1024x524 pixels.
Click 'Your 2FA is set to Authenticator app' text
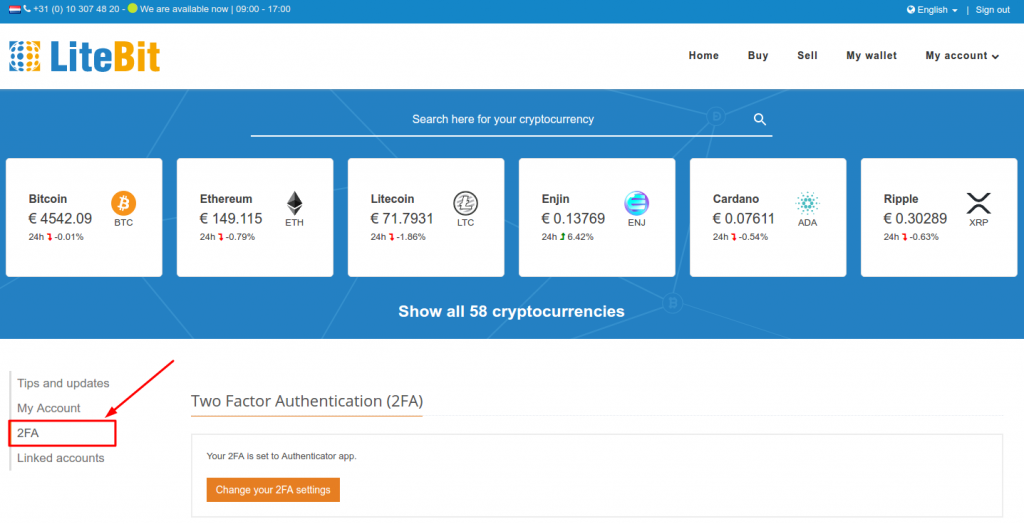click(281, 456)
